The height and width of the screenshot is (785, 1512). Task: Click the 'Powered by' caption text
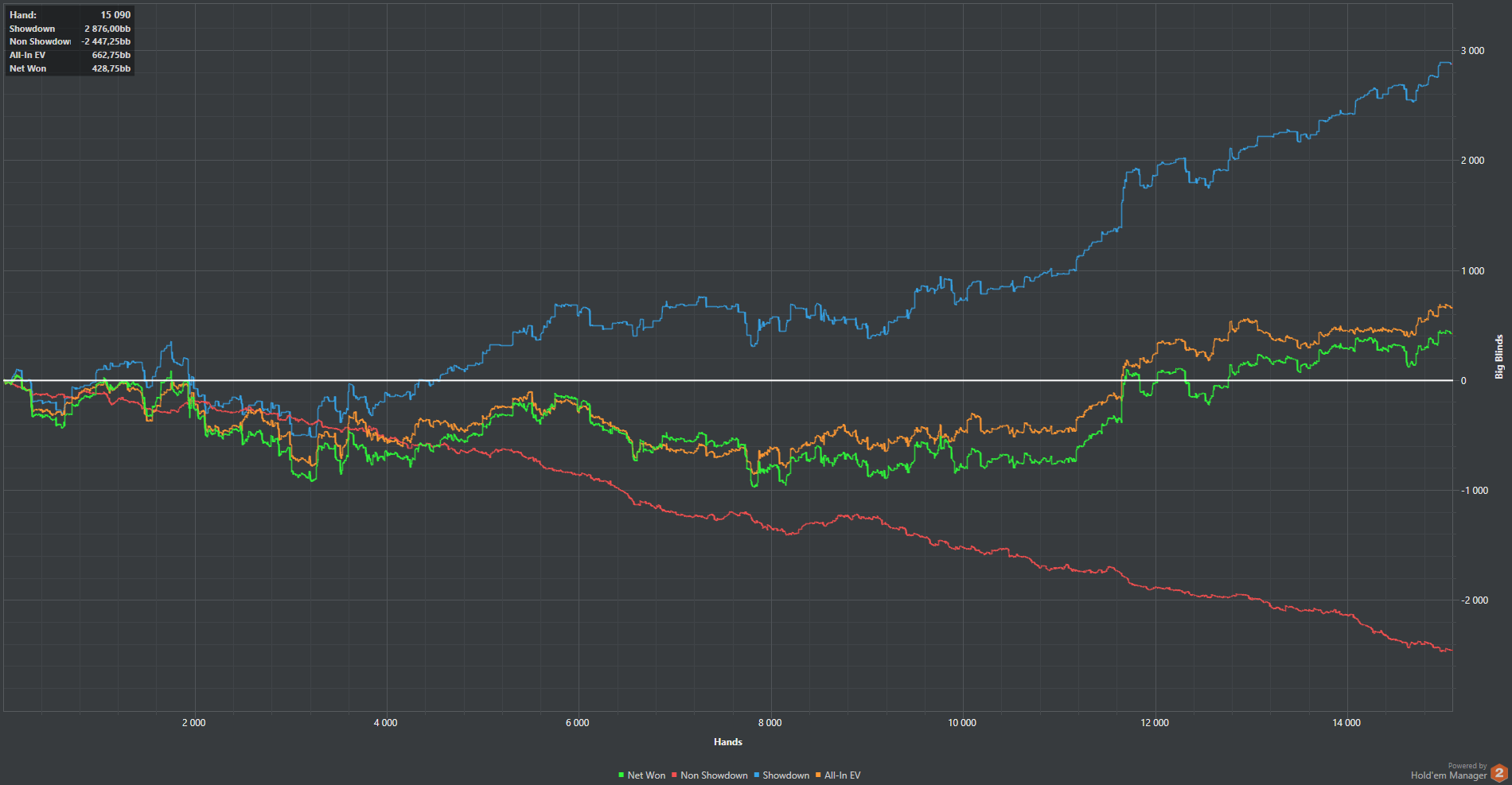tap(1467, 766)
